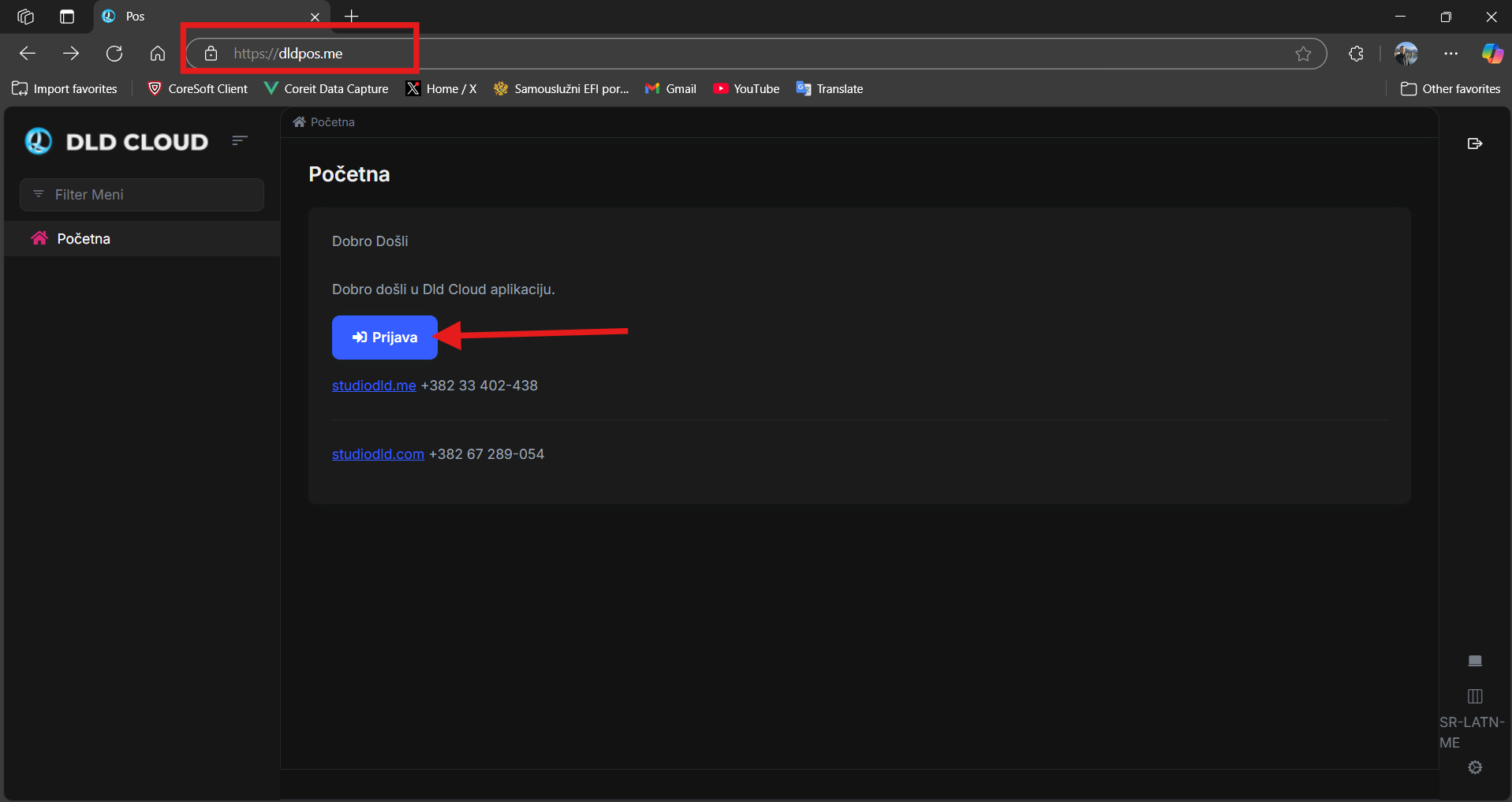The image size is (1512, 802).
Task: Focus the Filter Meni search field
Action: tap(142, 195)
